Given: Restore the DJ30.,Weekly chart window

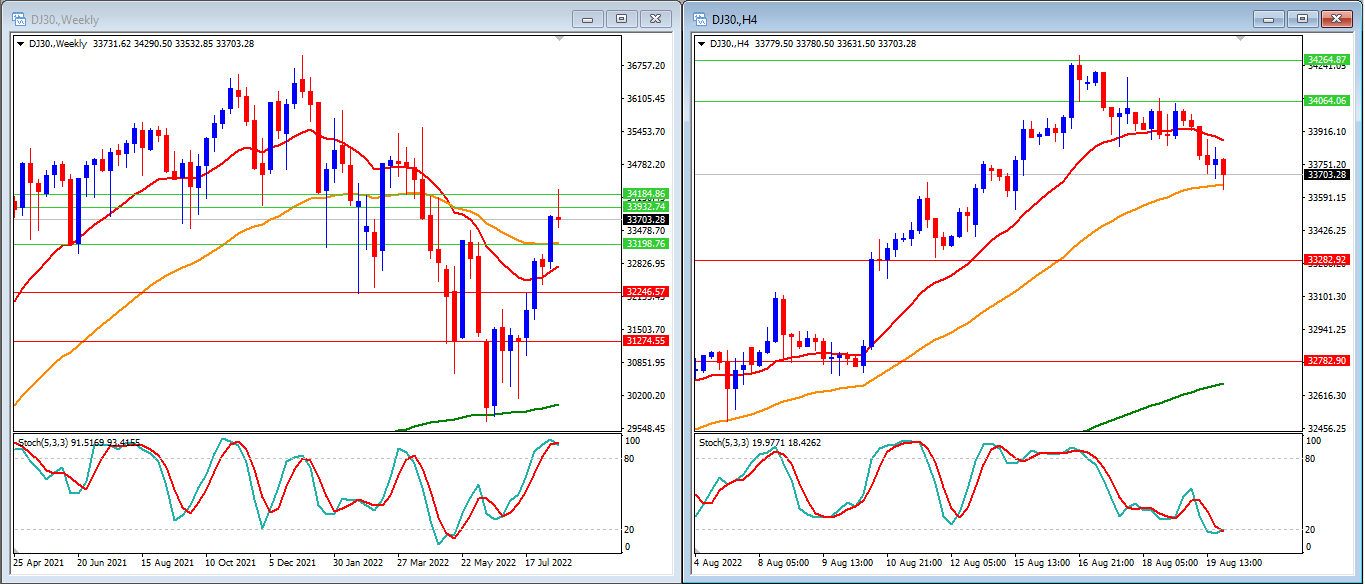Looking at the screenshot, I should pyautogui.click(x=621, y=18).
